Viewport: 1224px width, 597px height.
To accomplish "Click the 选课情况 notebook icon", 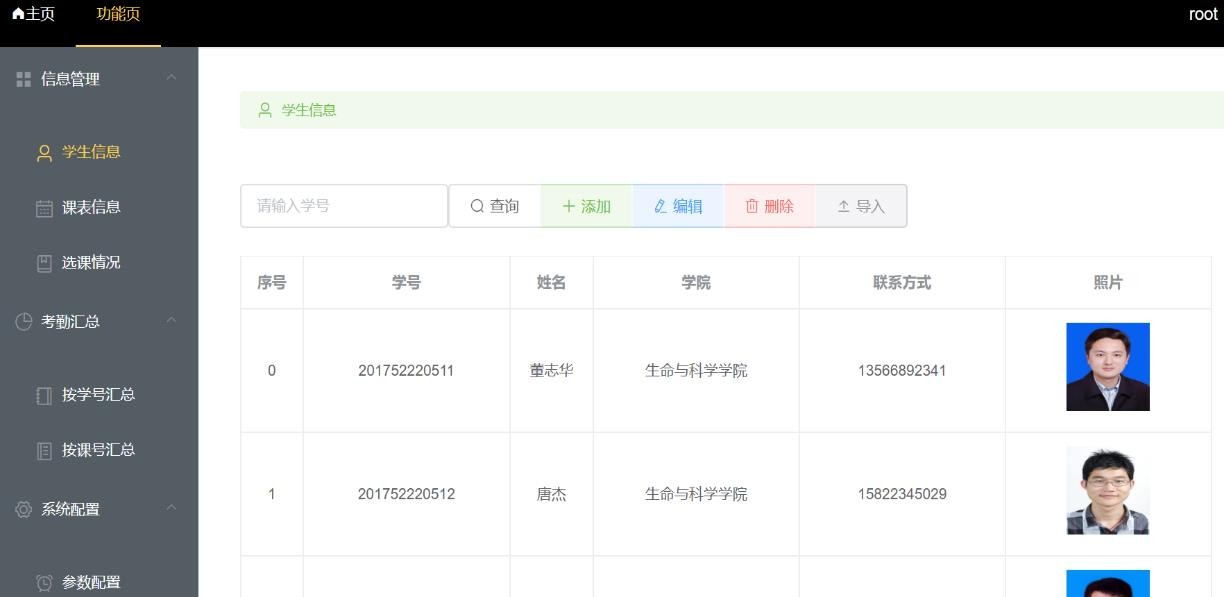I will click(44, 263).
